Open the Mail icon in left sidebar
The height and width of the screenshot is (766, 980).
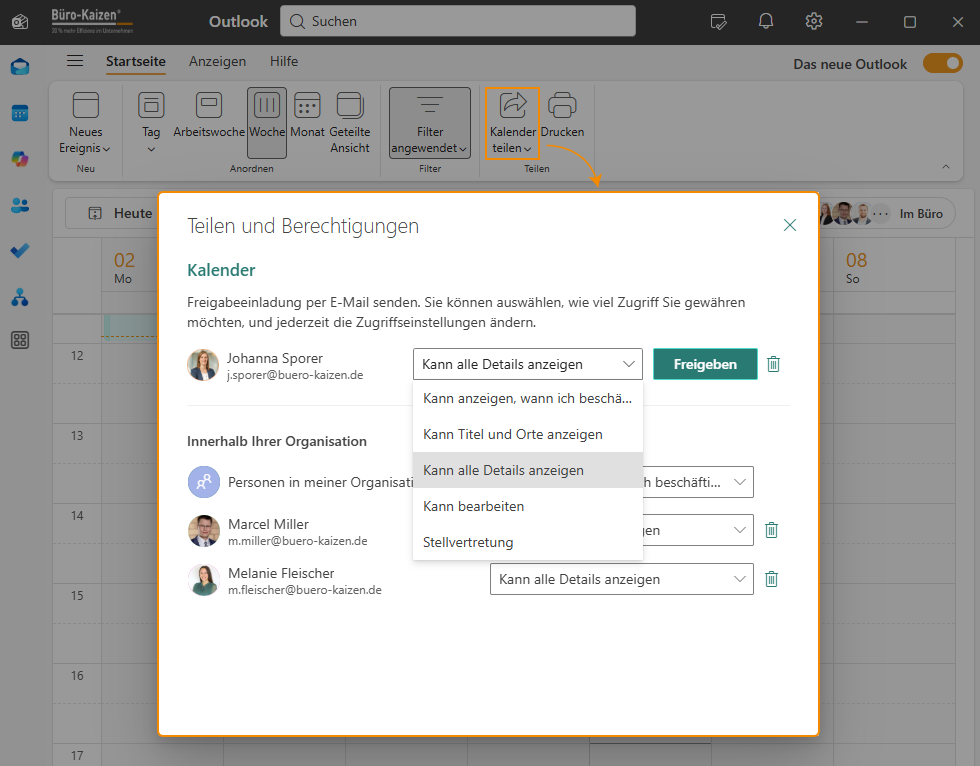point(20,67)
